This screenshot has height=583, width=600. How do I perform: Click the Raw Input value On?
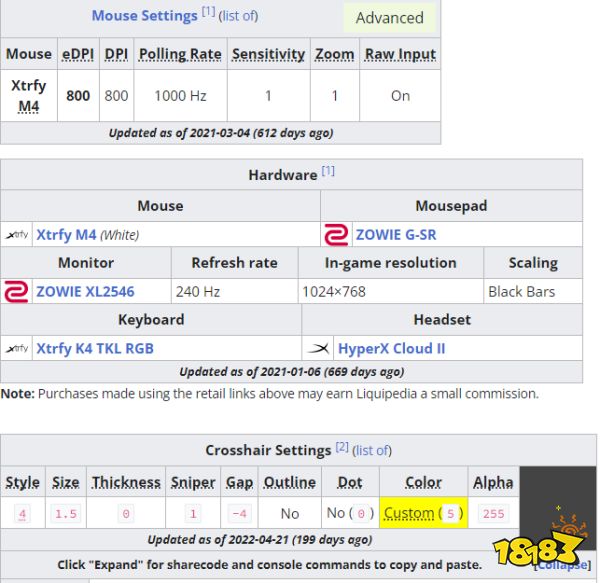[x=400, y=96]
